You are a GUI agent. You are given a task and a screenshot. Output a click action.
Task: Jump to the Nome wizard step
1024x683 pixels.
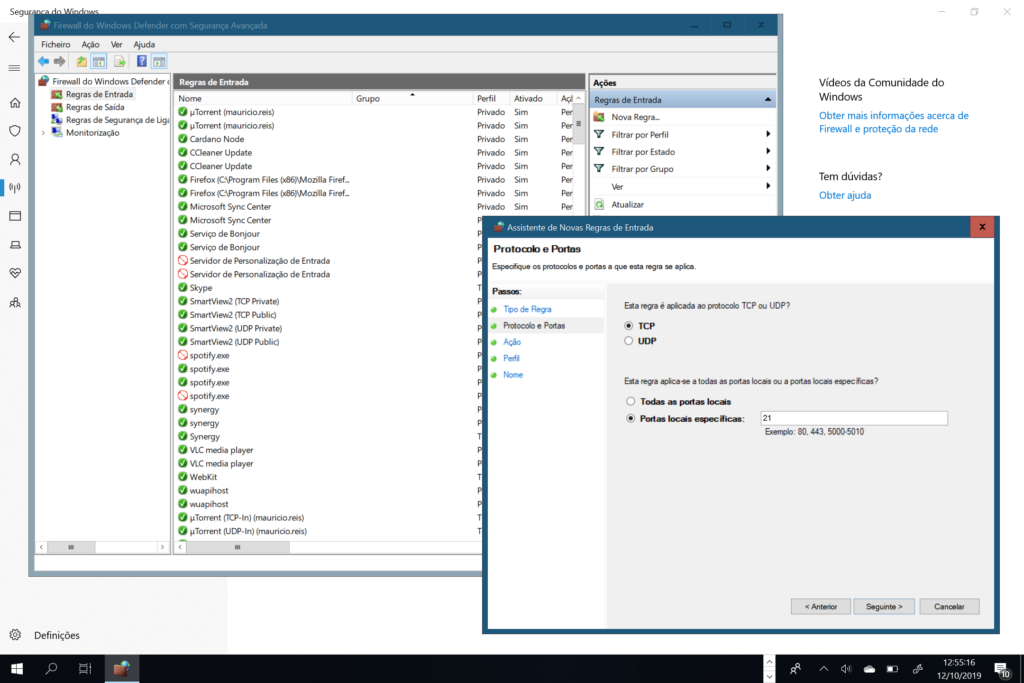(513, 375)
